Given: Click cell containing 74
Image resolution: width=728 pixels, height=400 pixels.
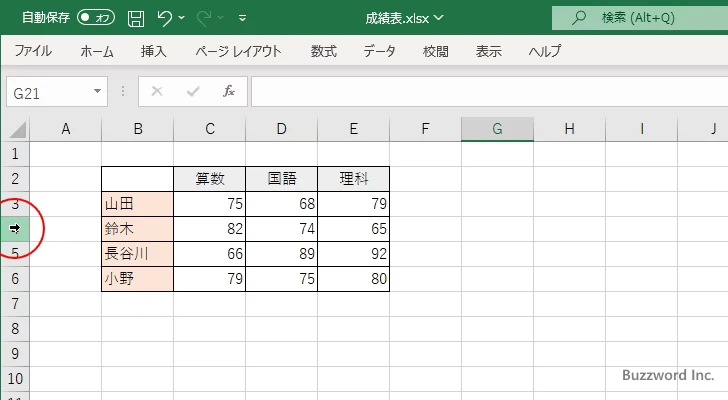Looking at the screenshot, I should (281, 229).
